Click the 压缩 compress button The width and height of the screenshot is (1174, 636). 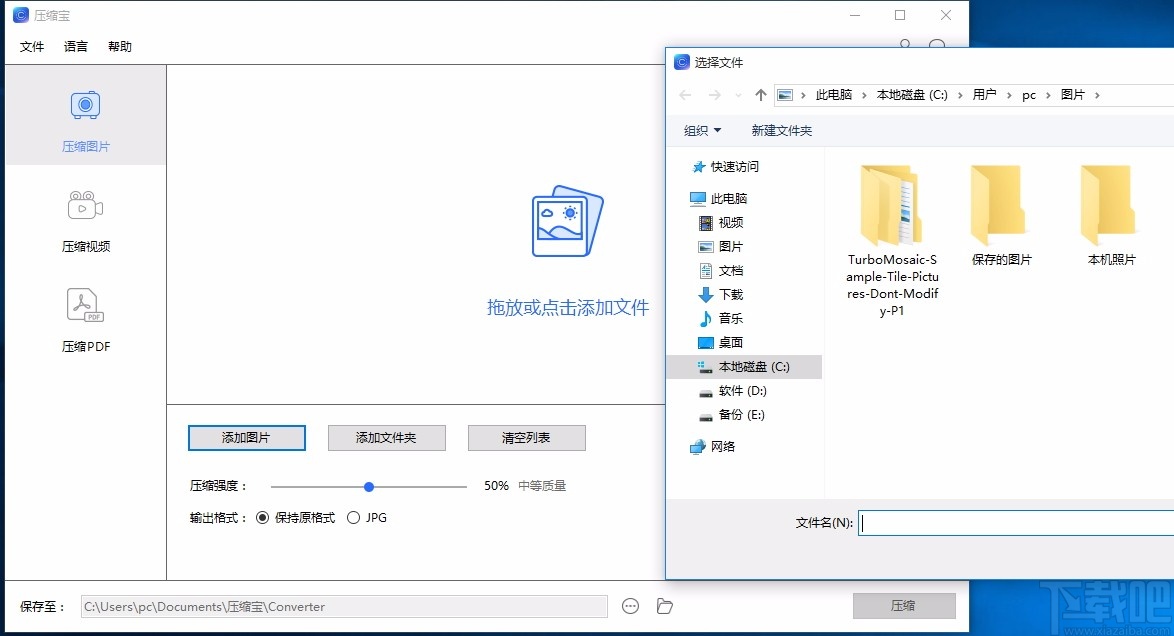[x=904, y=606]
